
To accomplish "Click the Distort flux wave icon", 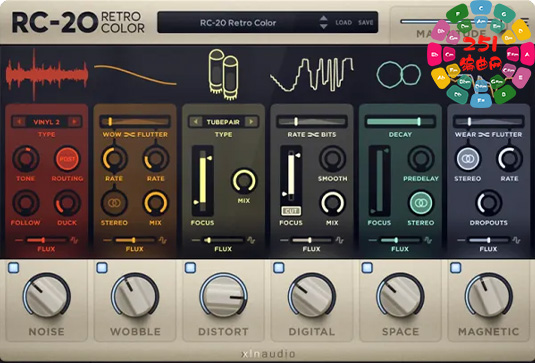I will [251, 240].
